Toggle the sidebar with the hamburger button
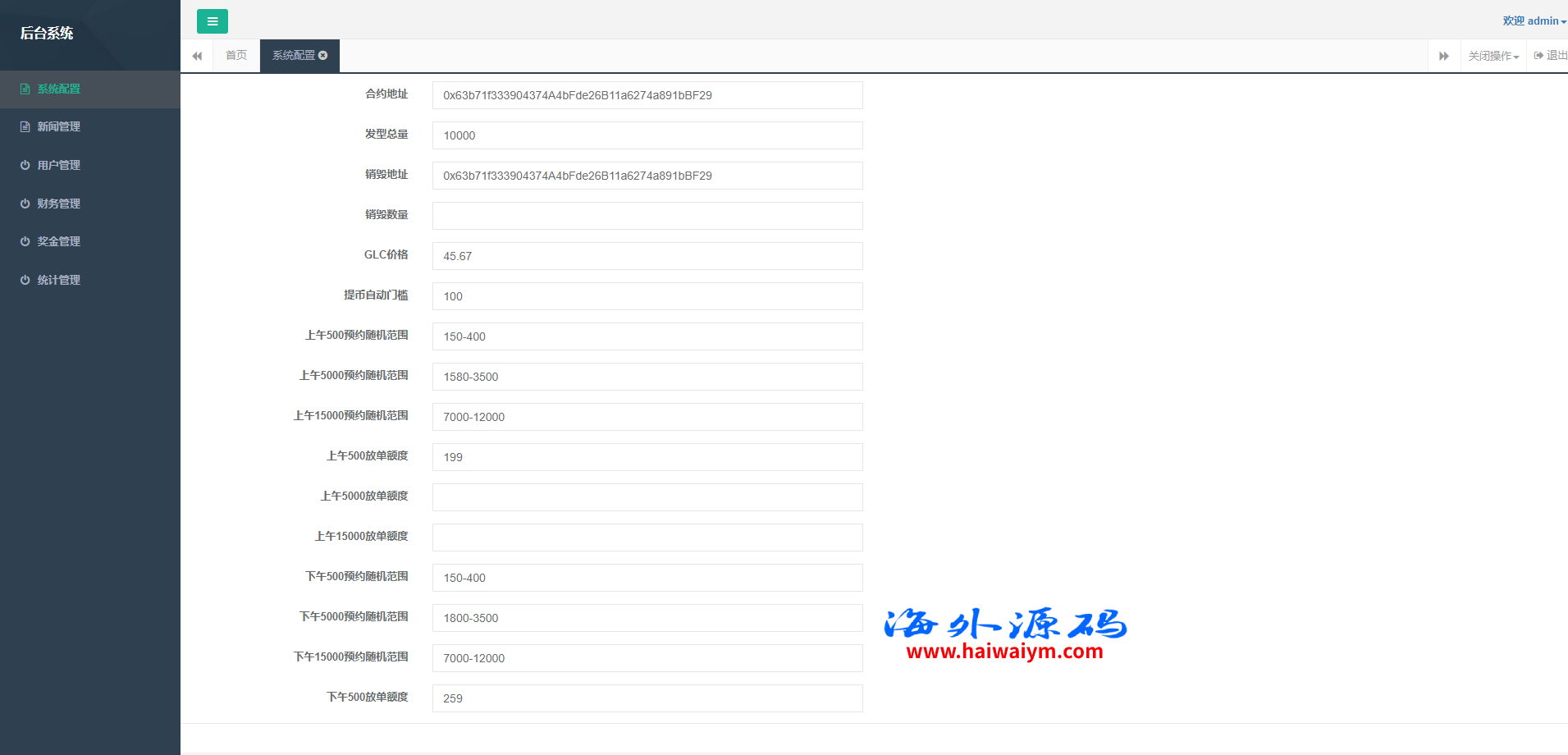 point(212,21)
